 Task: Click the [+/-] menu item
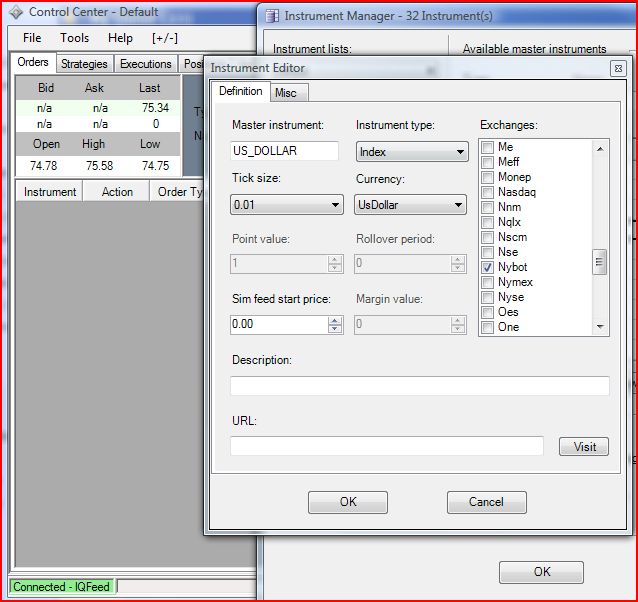pyautogui.click(x=165, y=38)
